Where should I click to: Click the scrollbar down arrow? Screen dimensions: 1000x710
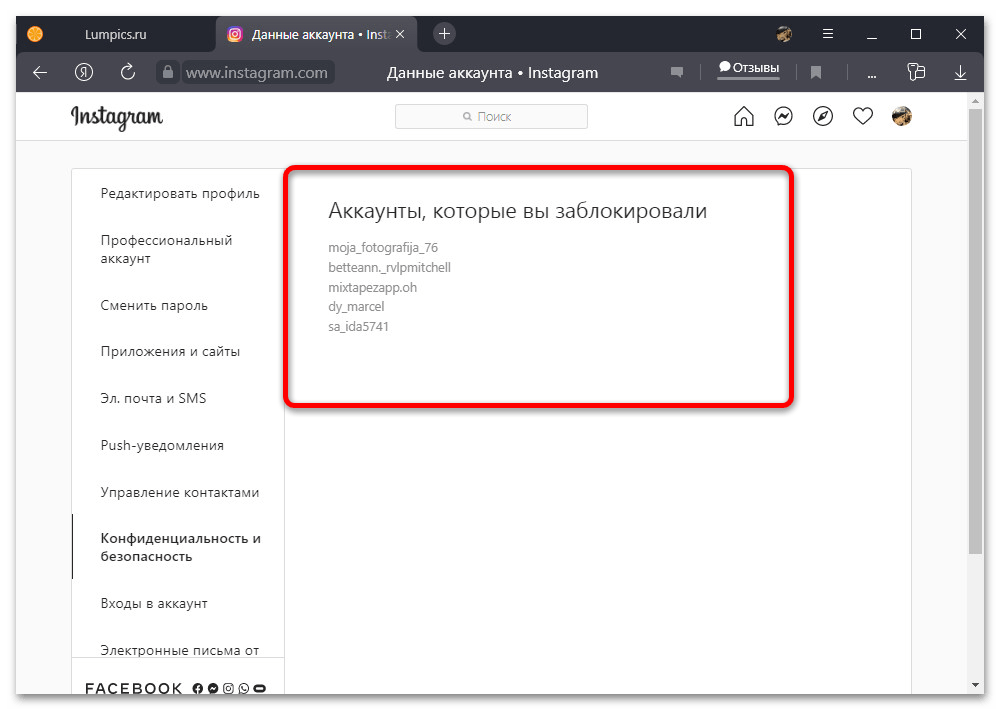click(975, 685)
